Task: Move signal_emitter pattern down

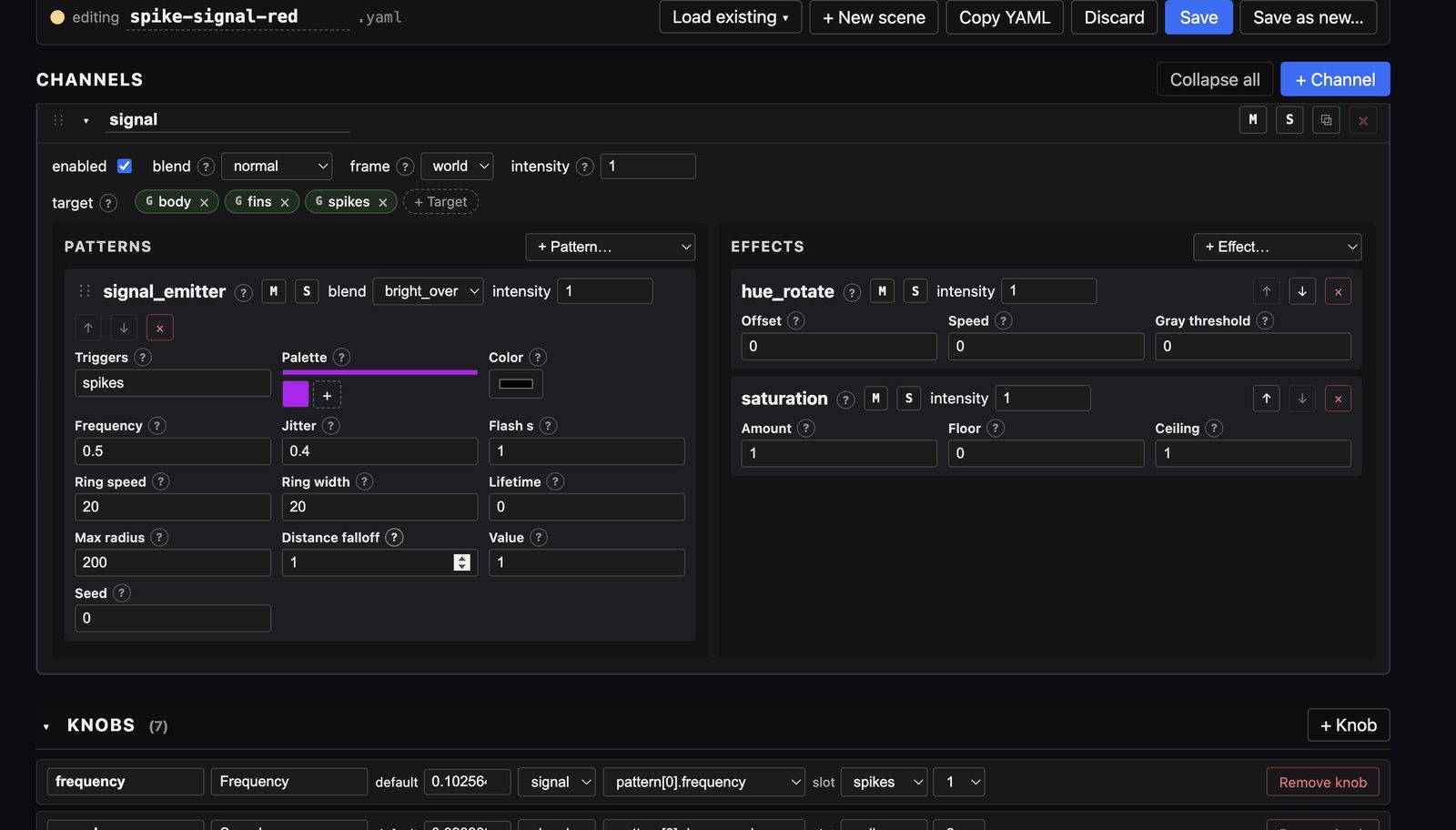Action: pyautogui.click(x=124, y=328)
